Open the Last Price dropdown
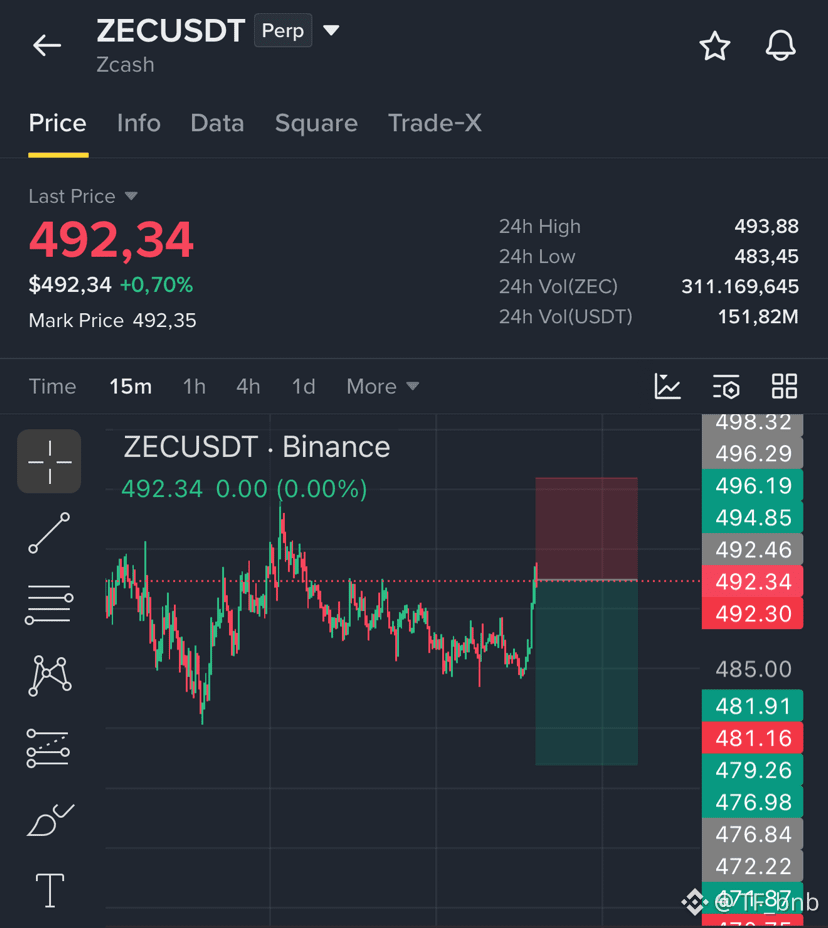This screenshot has width=828, height=928. [x=83, y=196]
